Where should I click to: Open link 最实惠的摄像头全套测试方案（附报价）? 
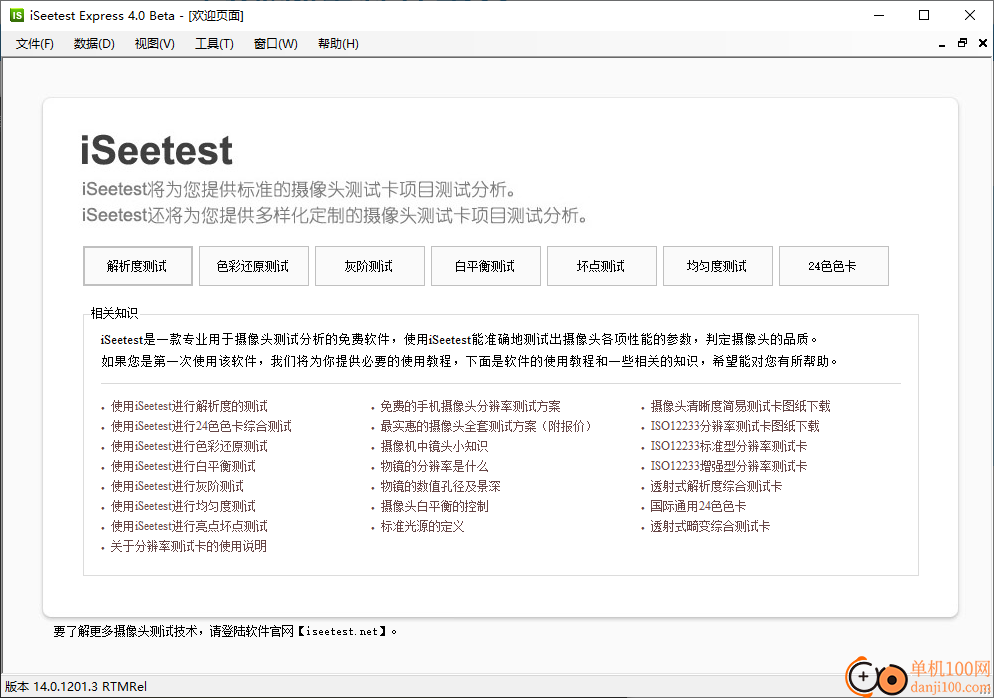pos(486,426)
